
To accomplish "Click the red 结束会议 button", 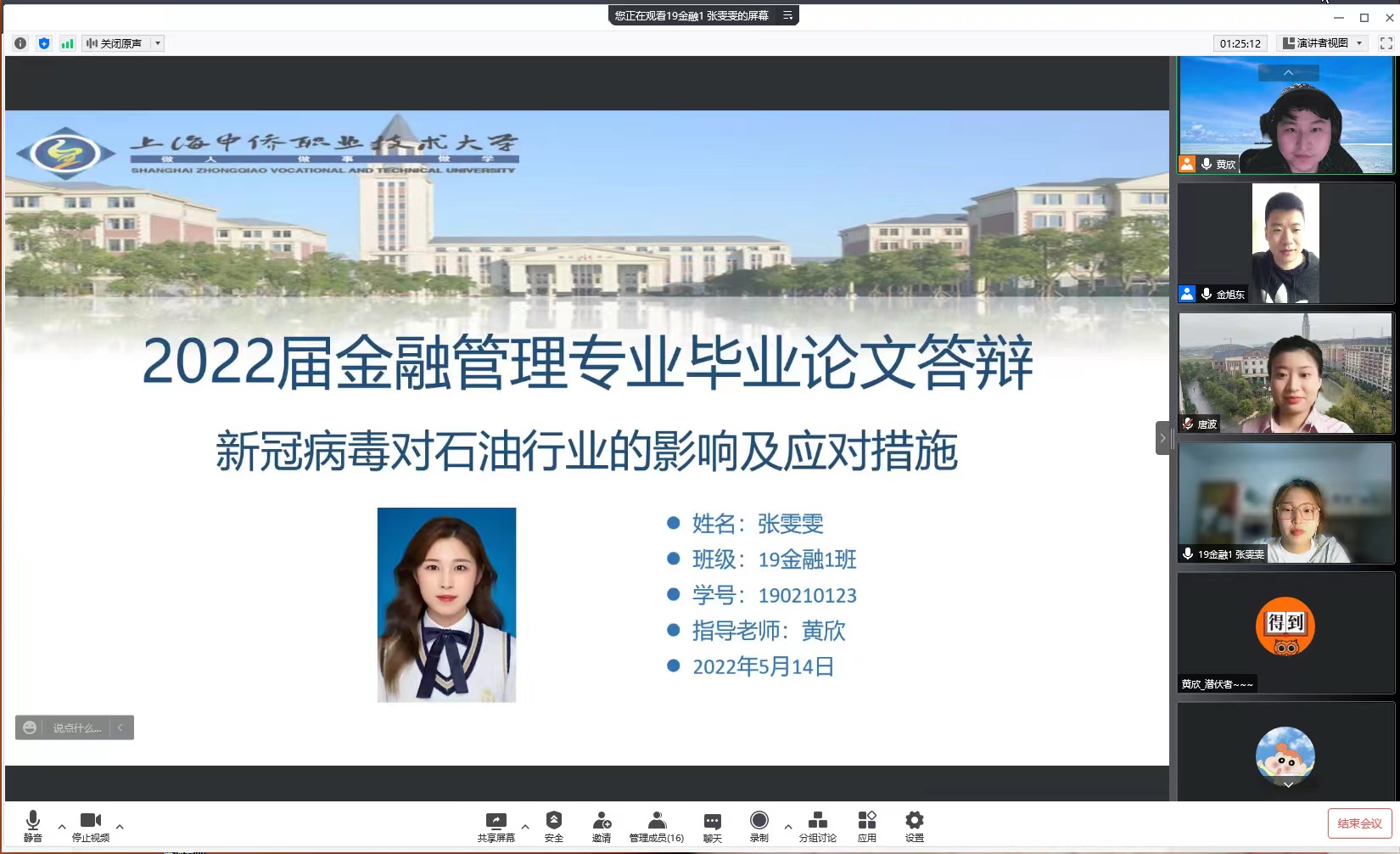I will (1359, 823).
